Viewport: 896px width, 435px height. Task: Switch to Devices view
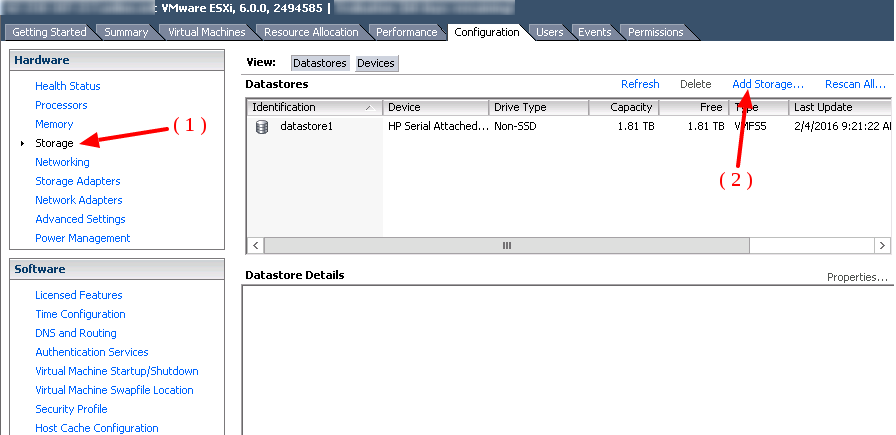[375, 63]
